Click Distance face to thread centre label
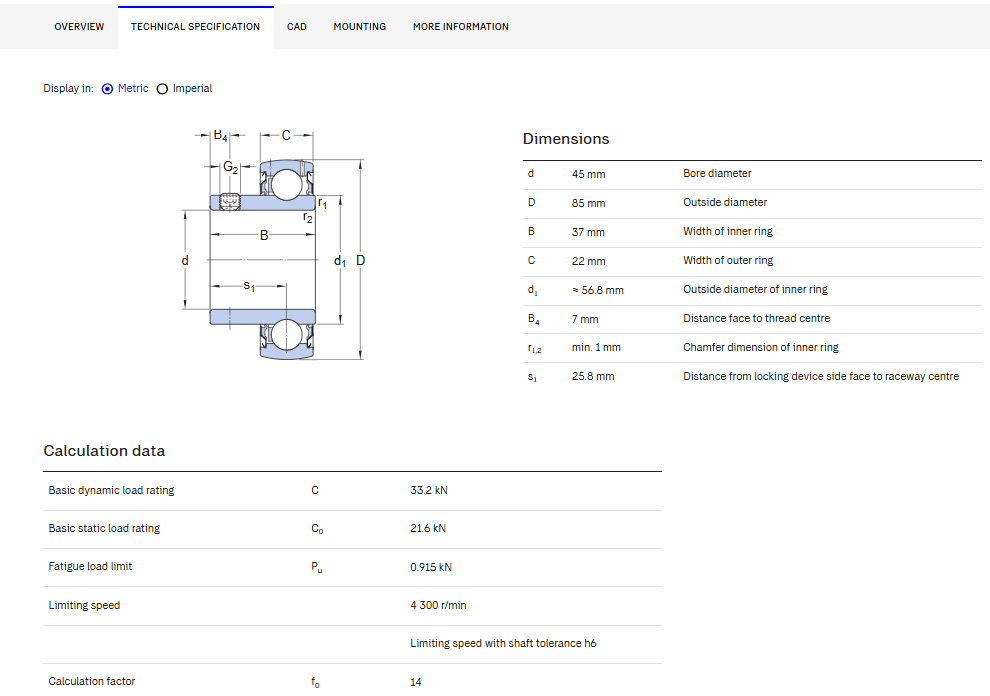This screenshot has width=990, height=696. (756, 318)
